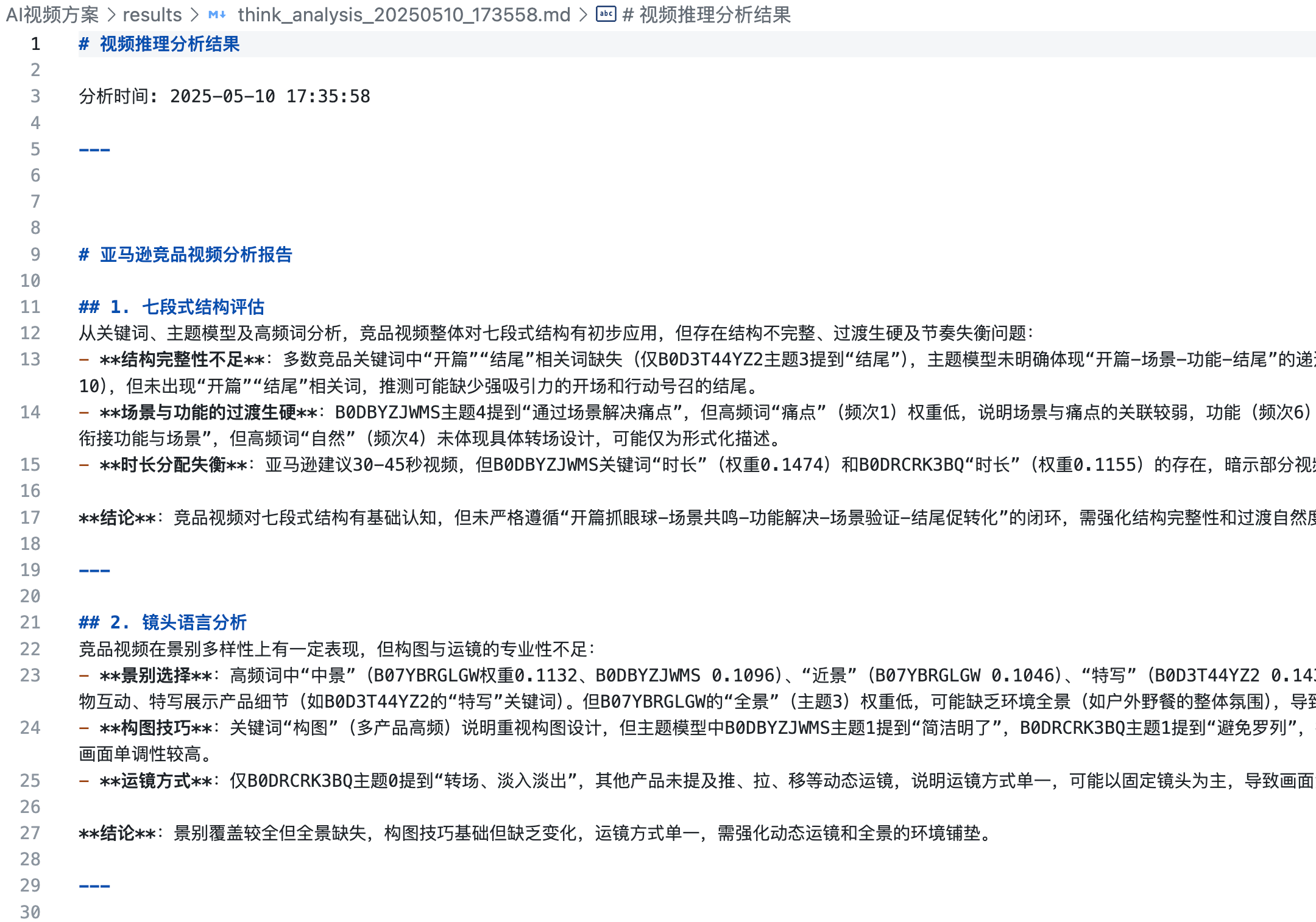The image size is (1316, 922).
Task: Open the results breadcrumb folder
Action: coord(152,15)
